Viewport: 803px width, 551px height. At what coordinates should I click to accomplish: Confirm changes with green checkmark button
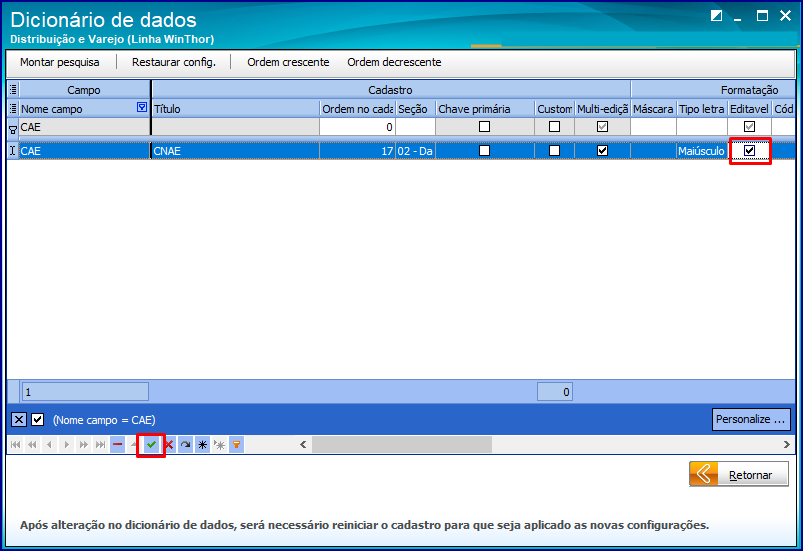click(x=151, y=444)
